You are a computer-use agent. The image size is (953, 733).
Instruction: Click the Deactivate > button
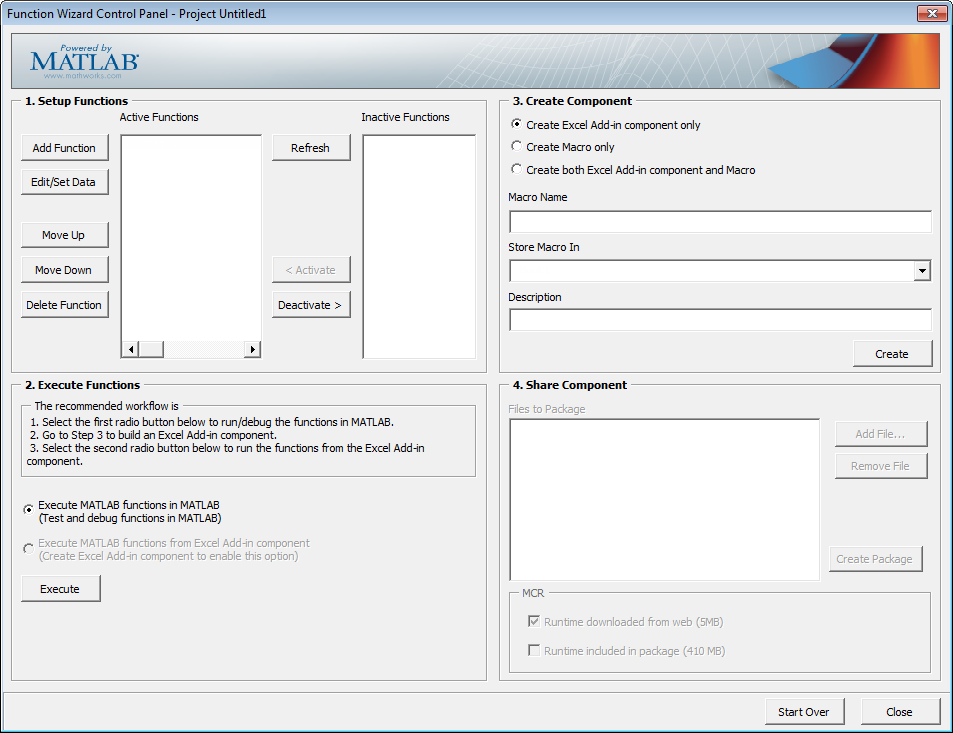(x=311, y=305)
